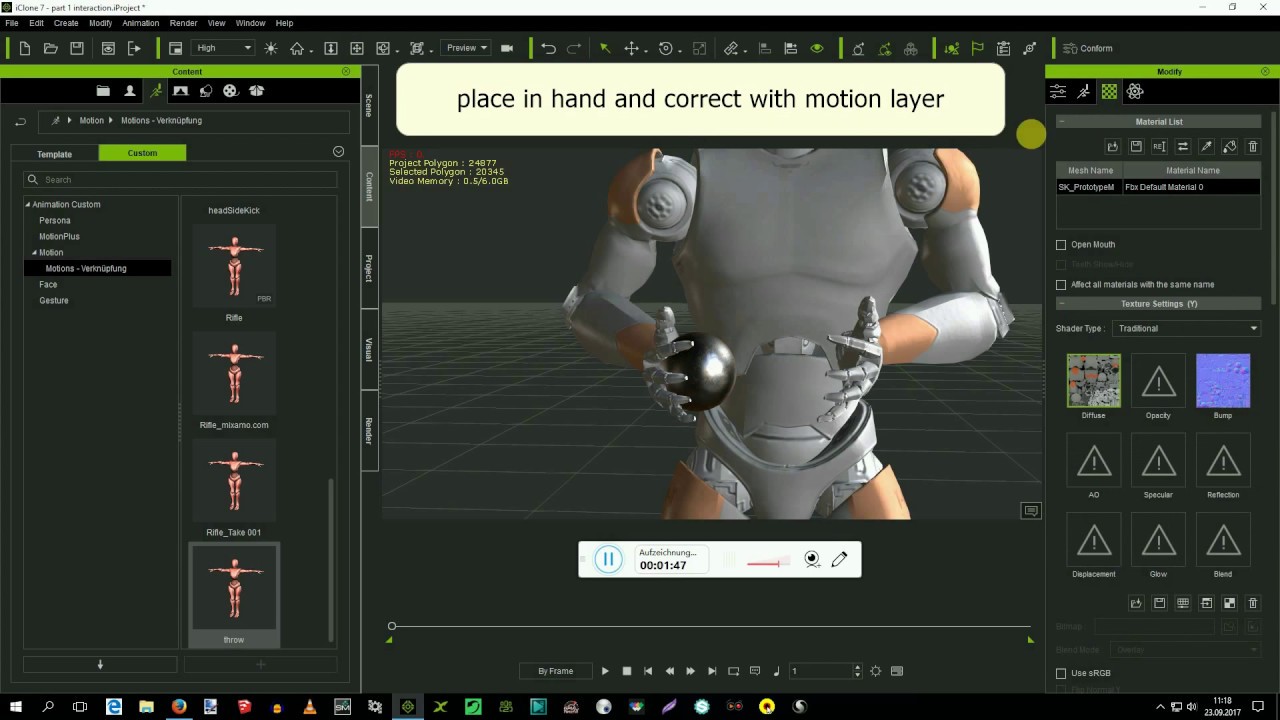Open the film reel Media tab in Content
This screenshot has height=720, width=1280.
230,91
